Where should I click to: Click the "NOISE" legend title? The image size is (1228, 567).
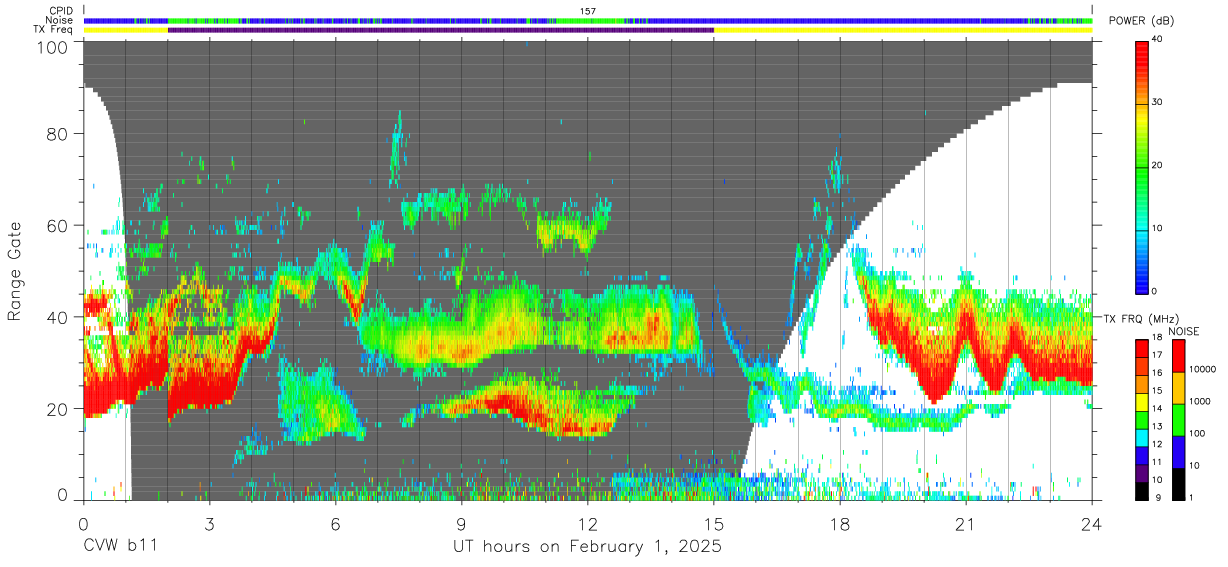[x=1183, y=330]
